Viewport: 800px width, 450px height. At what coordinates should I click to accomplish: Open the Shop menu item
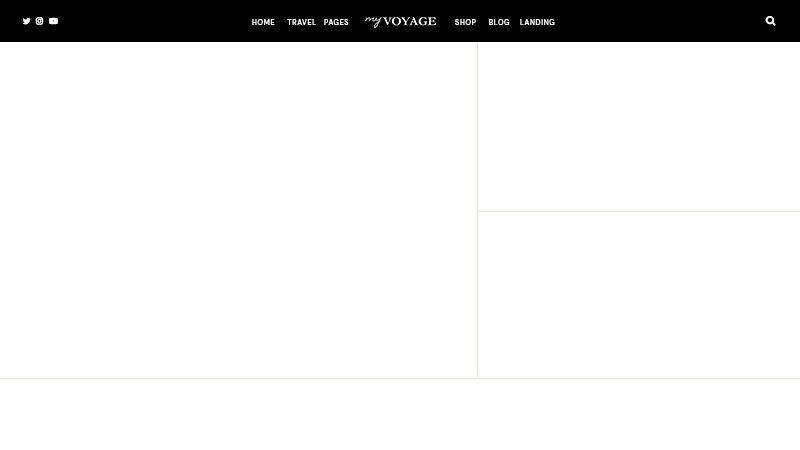click(x=465, y=22)
